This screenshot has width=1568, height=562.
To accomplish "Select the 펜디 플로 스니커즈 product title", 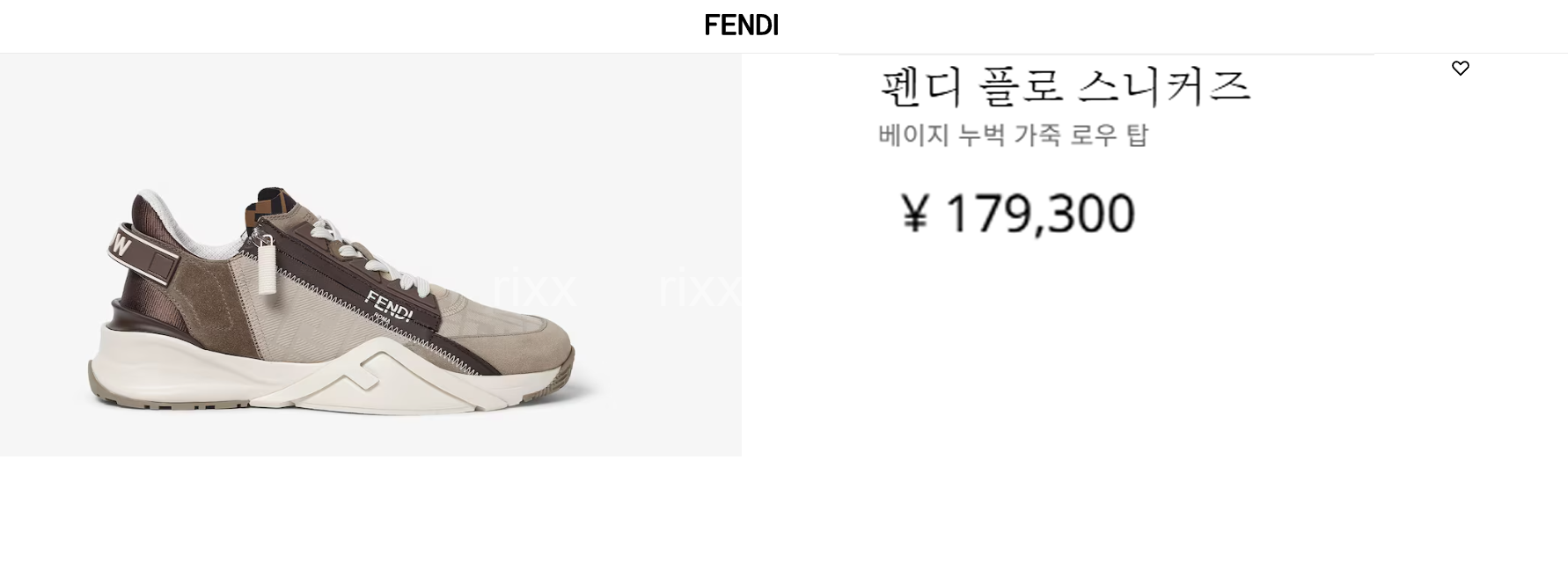I will pos(1065,85).
